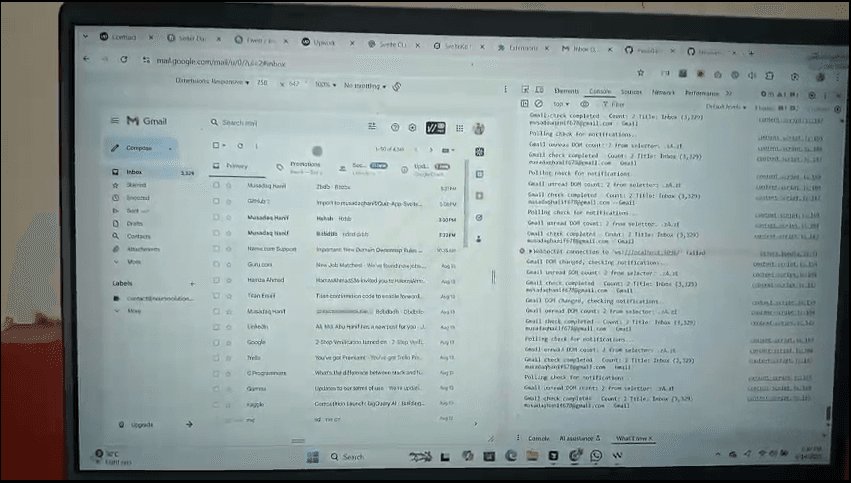This screenshot has width=851, height=483.
Task: Bookmark this page with star icon
Action: (640, 72)
